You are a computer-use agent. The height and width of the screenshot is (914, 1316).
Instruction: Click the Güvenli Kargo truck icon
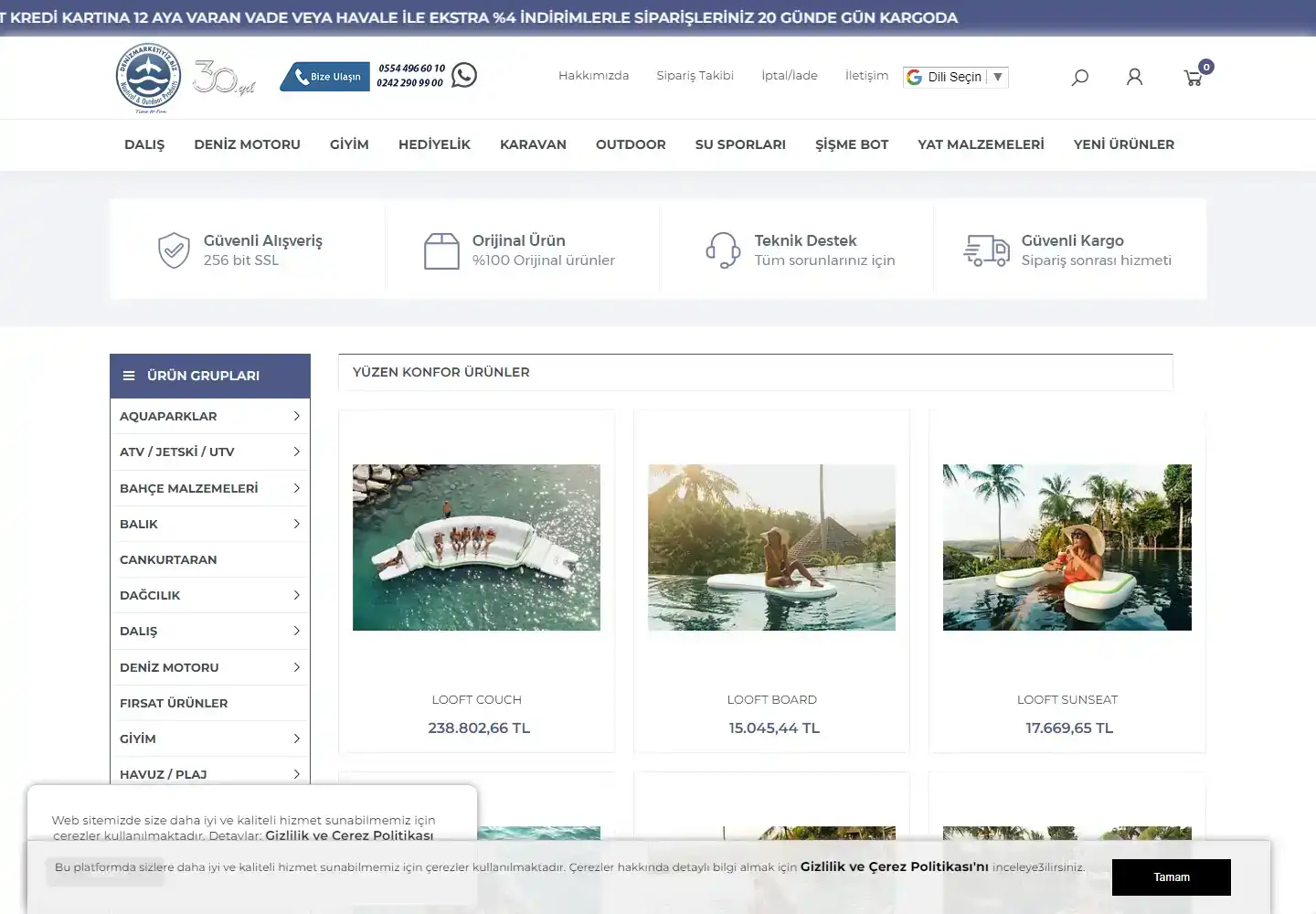pos(986,250)
